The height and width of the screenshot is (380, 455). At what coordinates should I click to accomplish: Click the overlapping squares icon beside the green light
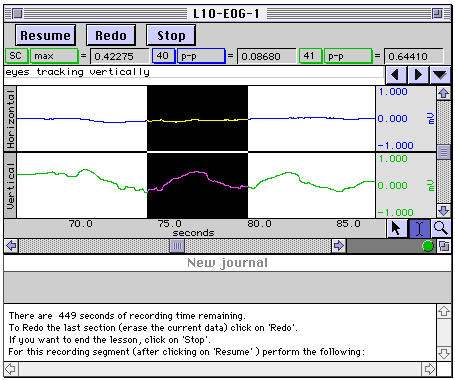pyautogui.click(x=444, y=246)
